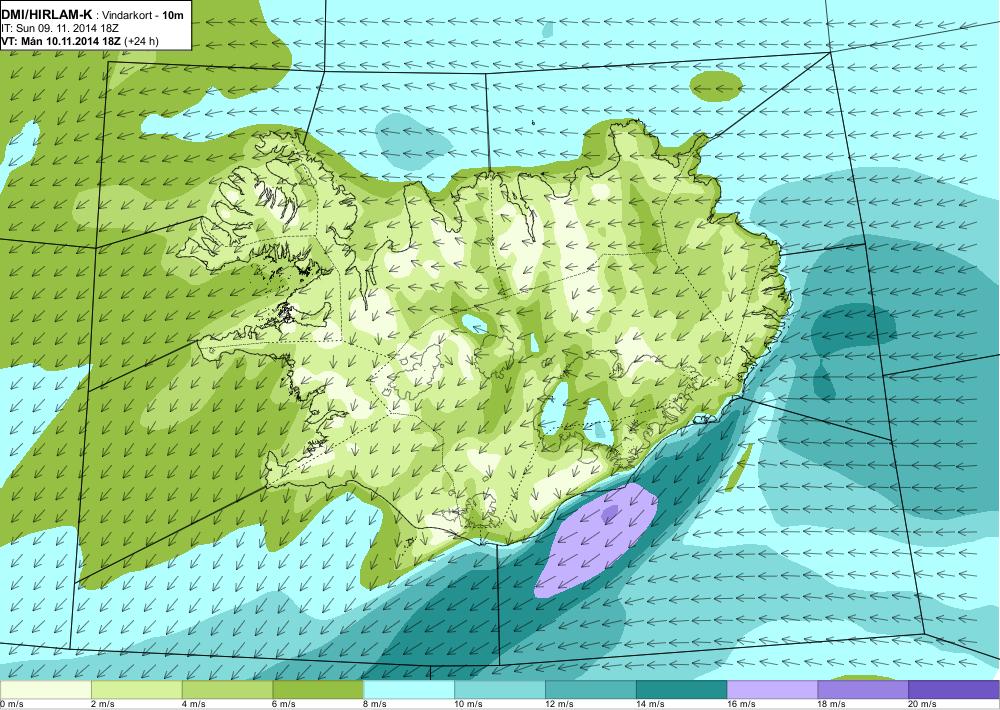This screenshot has height=710, width=1000.
Task: Select the light cyan 8–10 m/s legend swatch
Action: 409,690
